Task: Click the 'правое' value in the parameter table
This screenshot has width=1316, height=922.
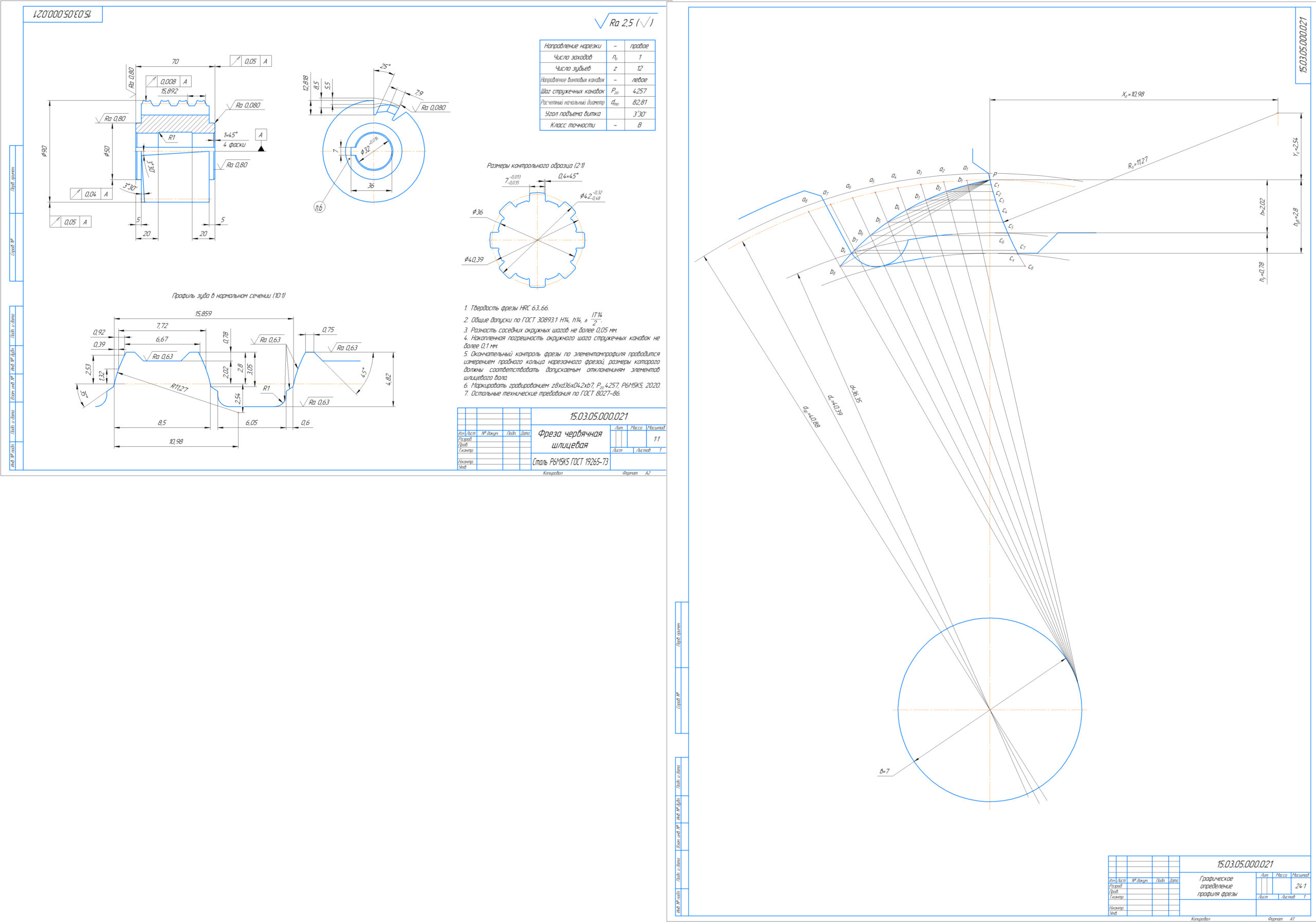Action: tap(639, 46)
